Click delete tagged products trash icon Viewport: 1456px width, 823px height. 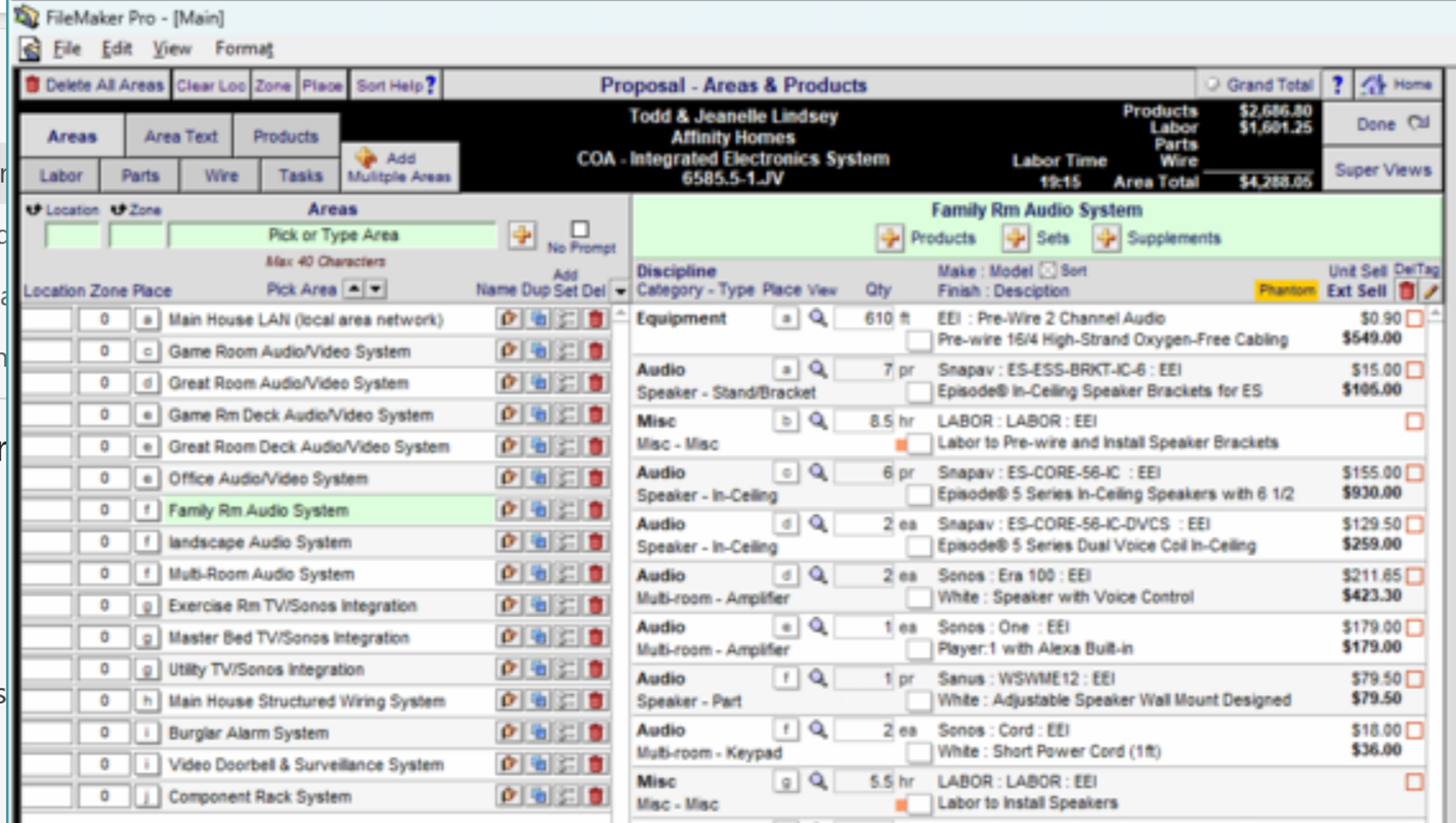click(1406, 291)
